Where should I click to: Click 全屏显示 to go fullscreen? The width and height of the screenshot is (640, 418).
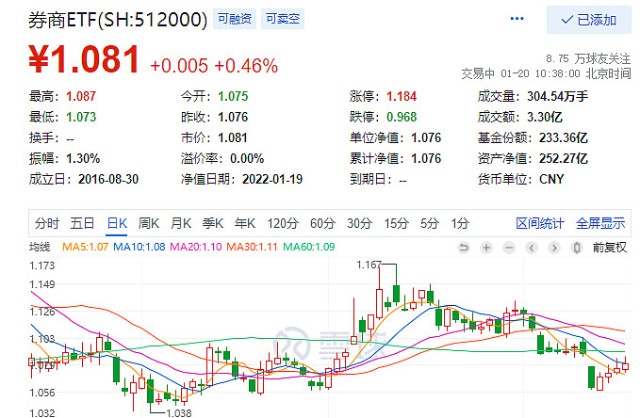click(x=600, y=223)
